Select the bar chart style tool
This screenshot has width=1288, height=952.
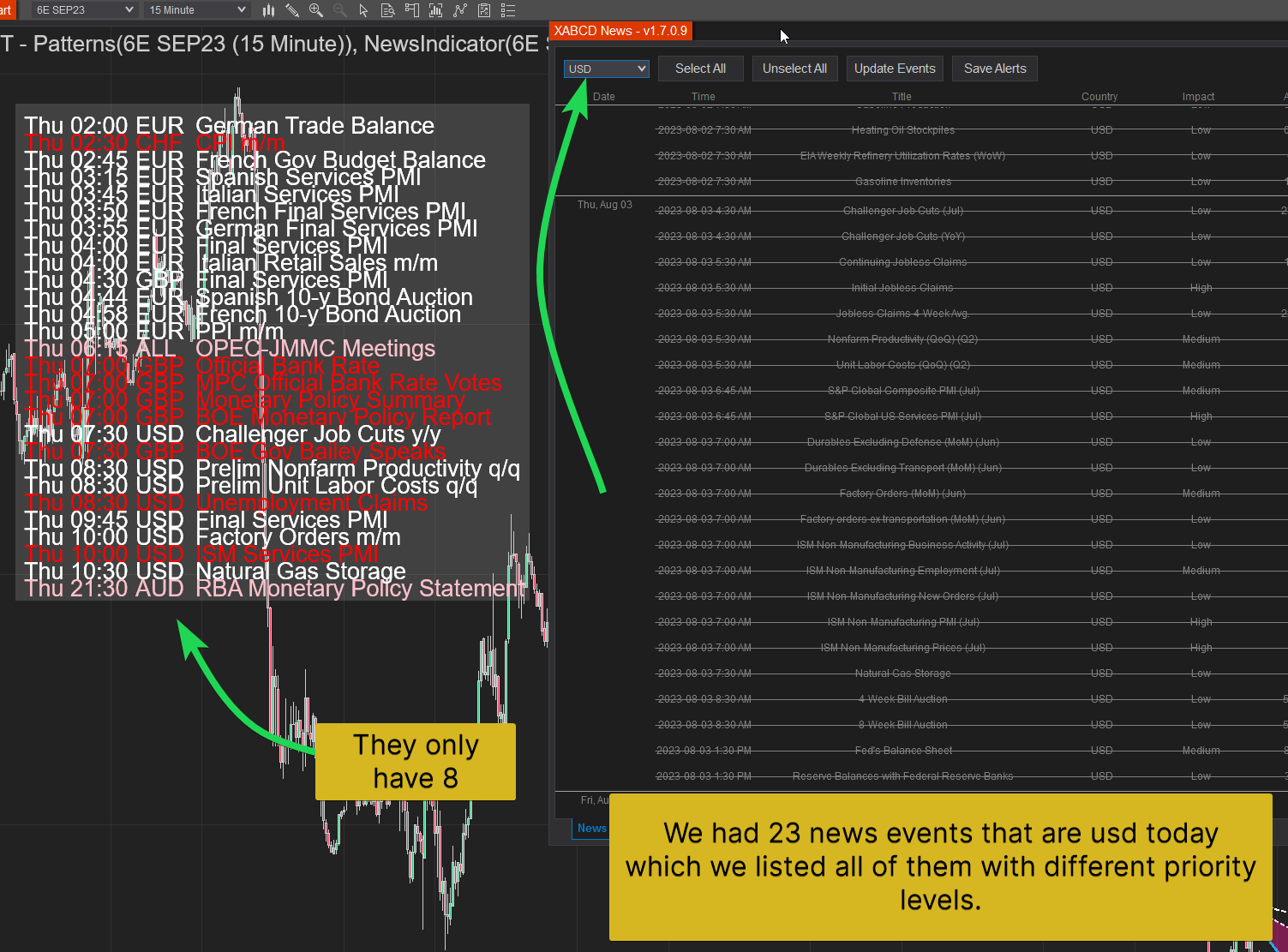point(268,10)
